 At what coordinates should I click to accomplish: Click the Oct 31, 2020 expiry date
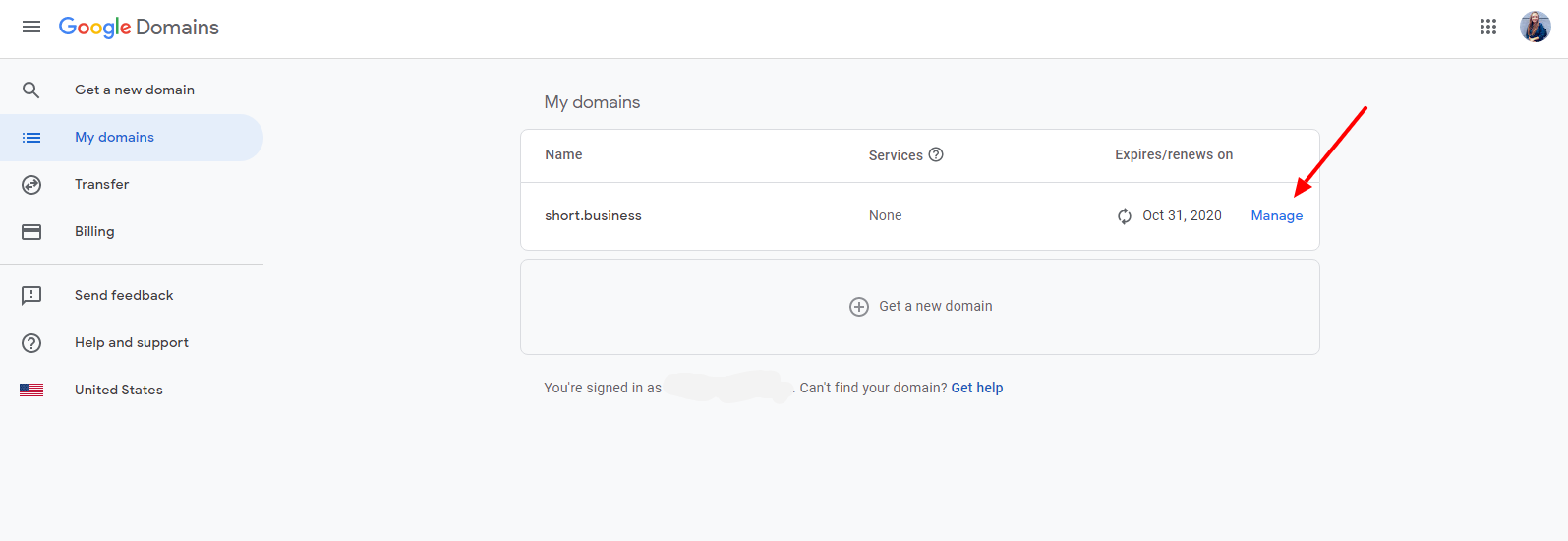[x=1182, y=215]
